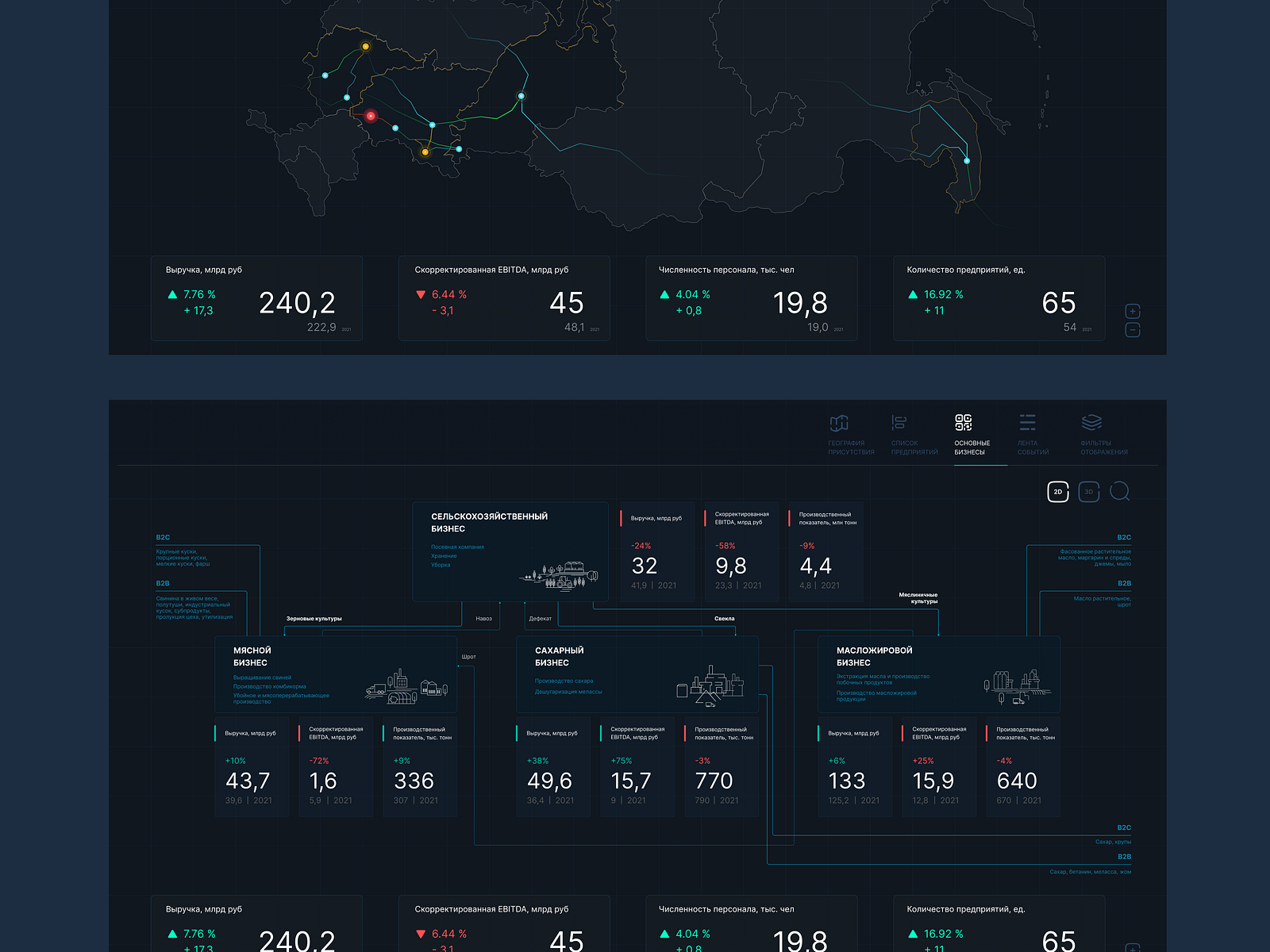Select the agricultural EBITDA value 9,8
This screenshot has height=952, width=1270.
(x=730, y=566)
